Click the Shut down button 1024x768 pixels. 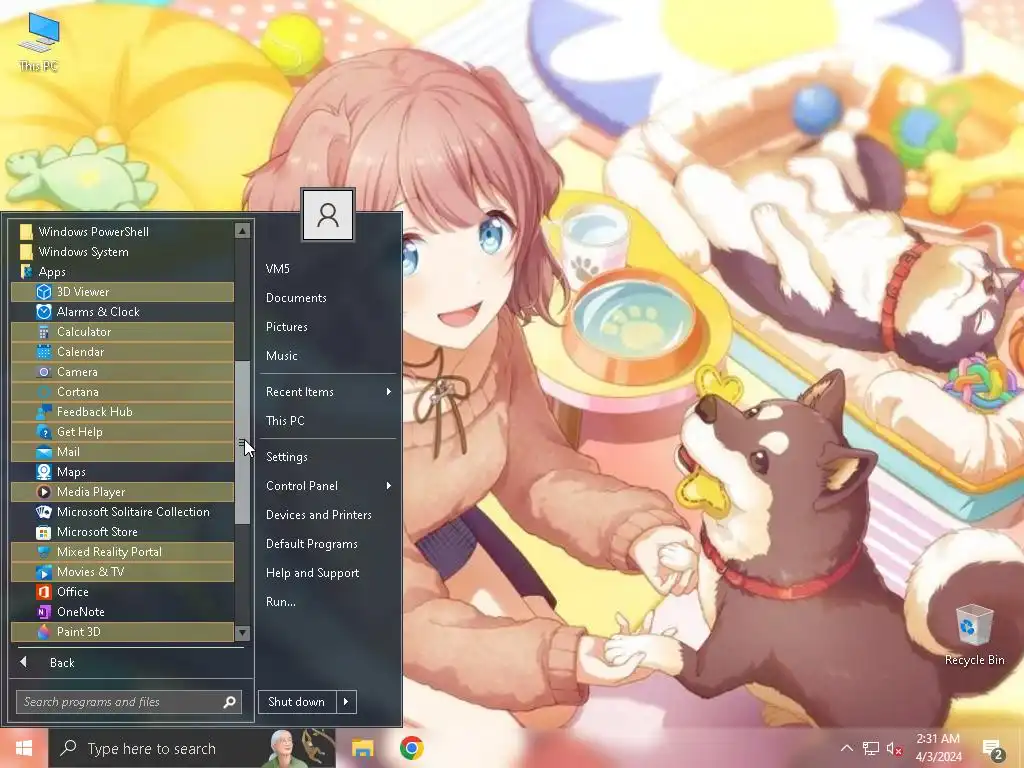tap(297, 702)
